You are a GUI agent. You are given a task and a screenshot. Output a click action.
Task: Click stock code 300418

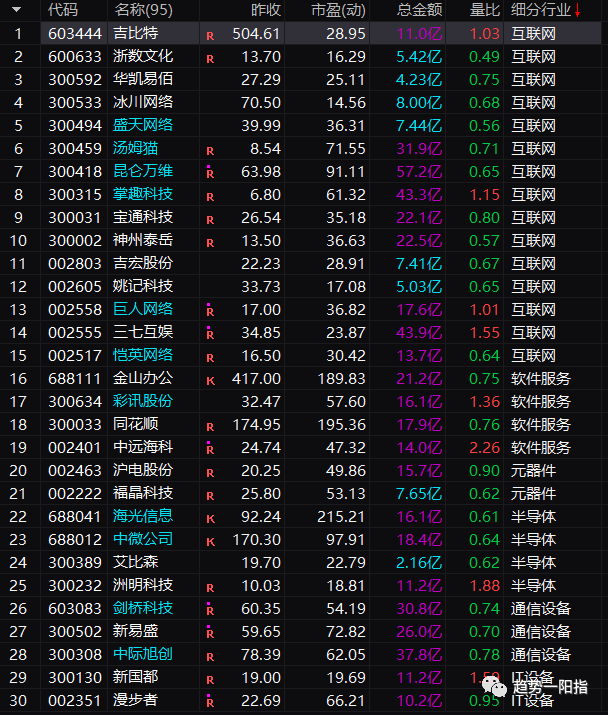coord(75,171)
